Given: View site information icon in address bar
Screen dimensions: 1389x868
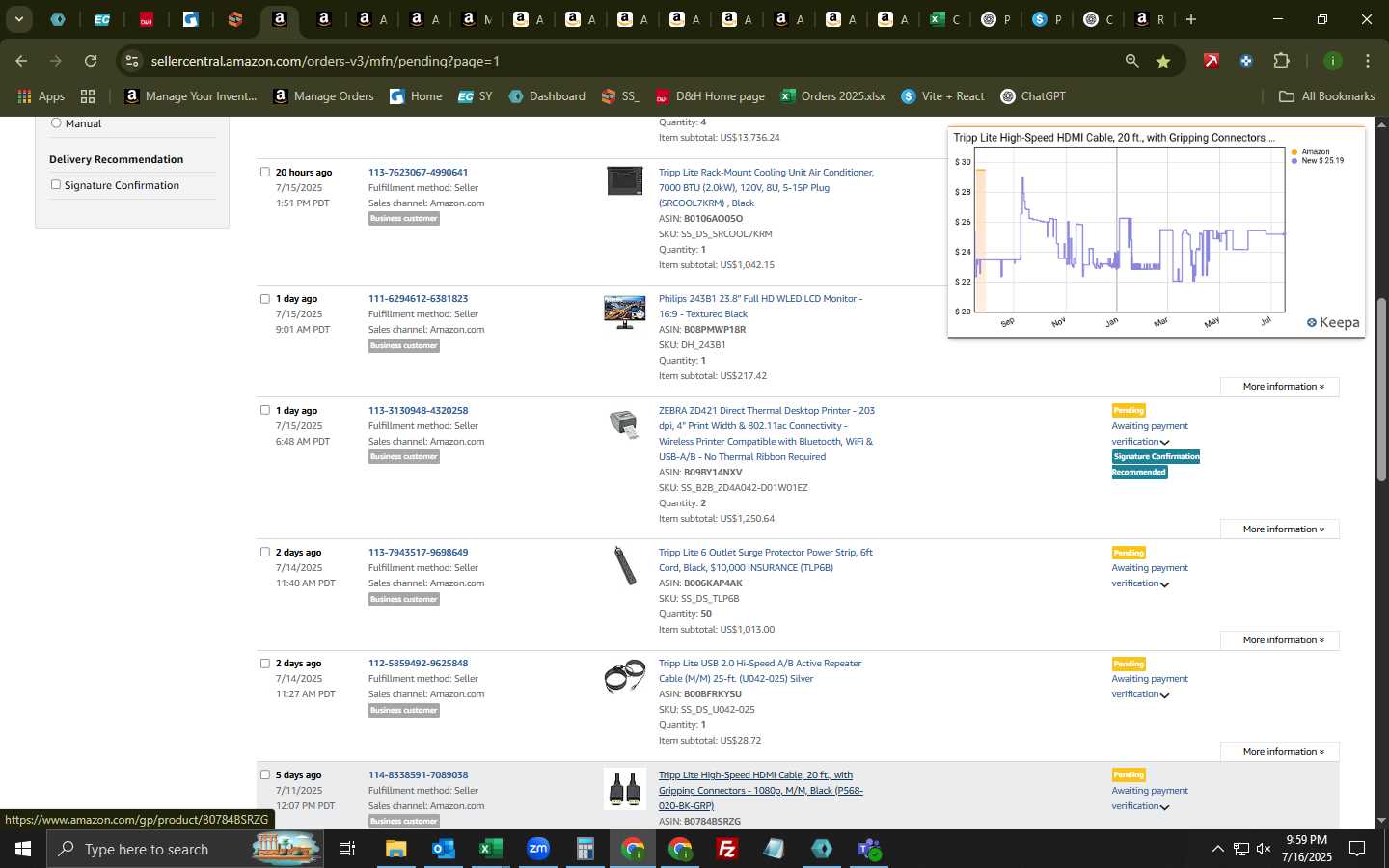Looking at the screenshot, I should (132, 61).
